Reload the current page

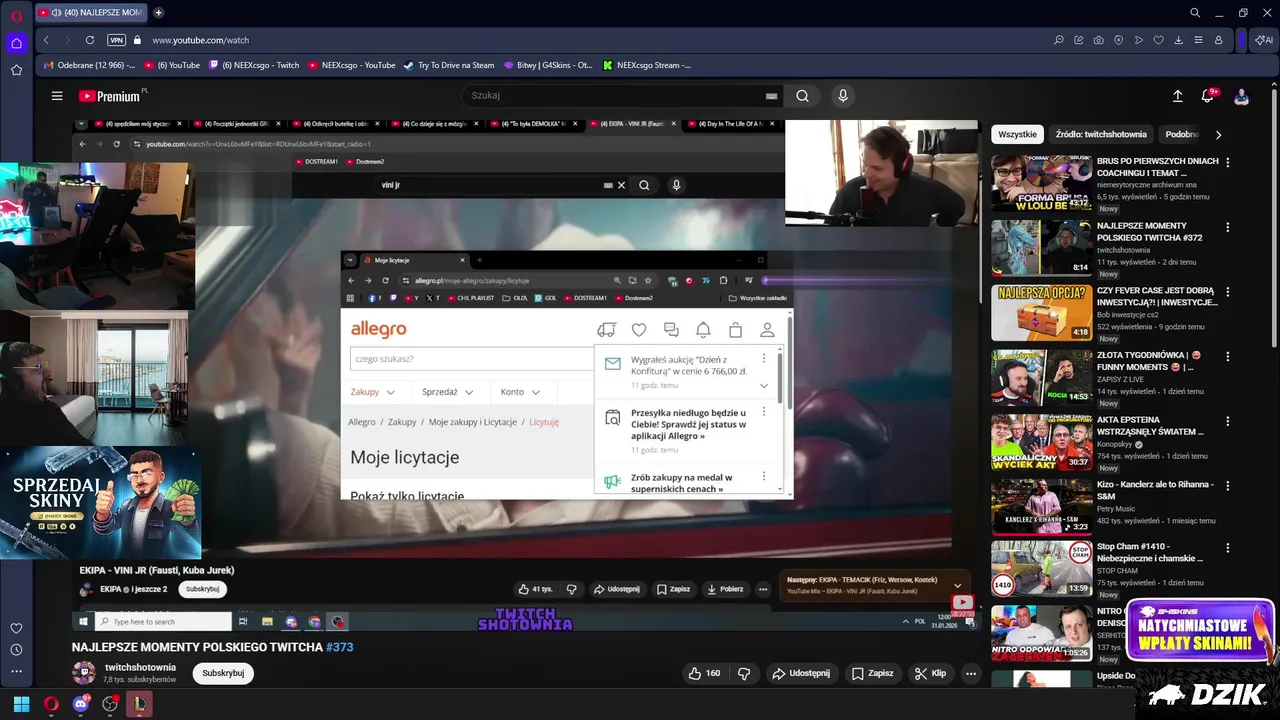pos(90,40)
